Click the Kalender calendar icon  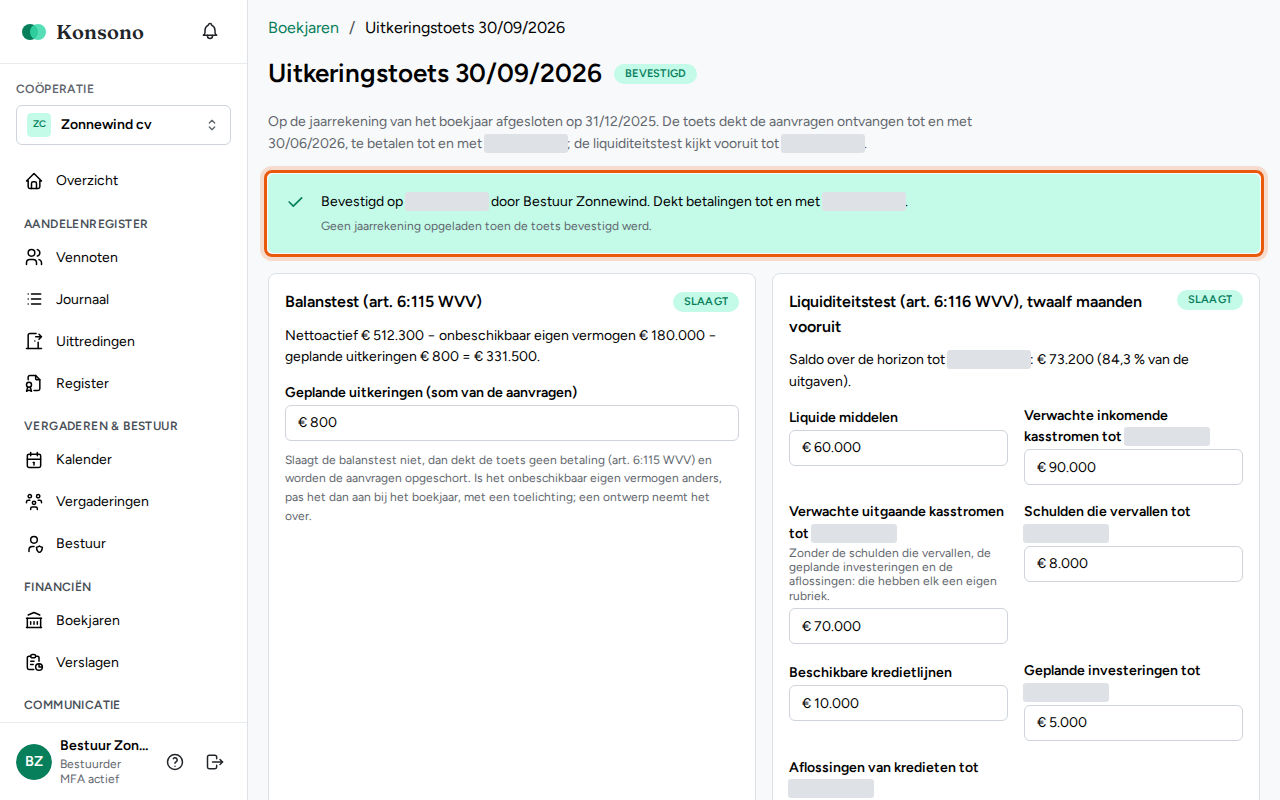[34, 460]
